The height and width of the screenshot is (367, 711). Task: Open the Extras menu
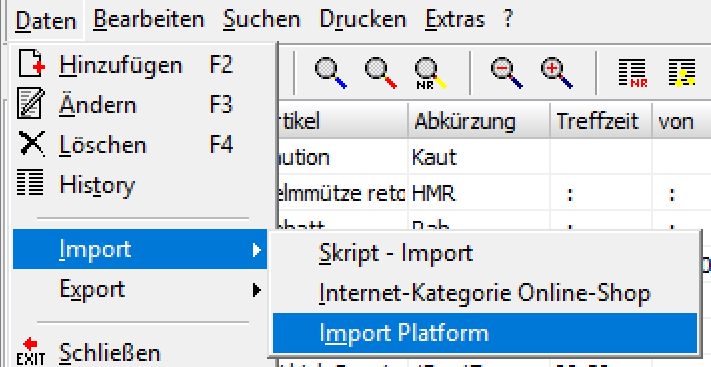tap(455, 20)
